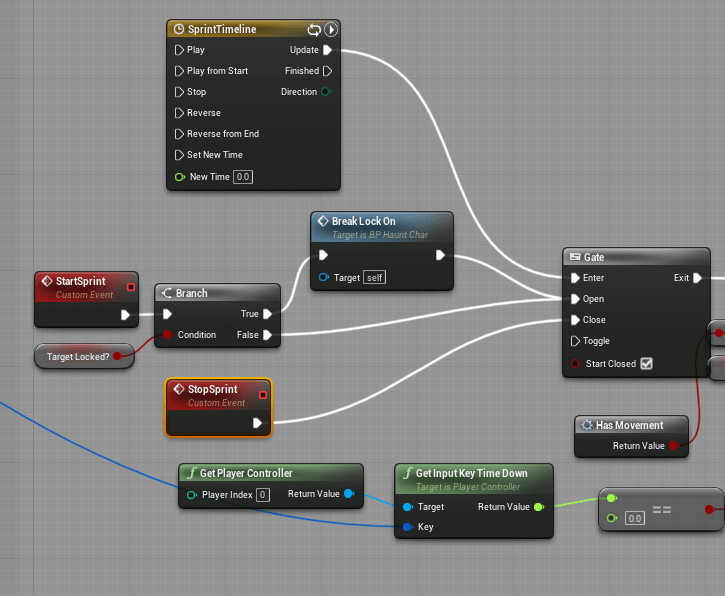Image resolution: width=725 pixels, height=596 pixels.
Task: Select the Target Locked? variable node
Action: point(78,356)
